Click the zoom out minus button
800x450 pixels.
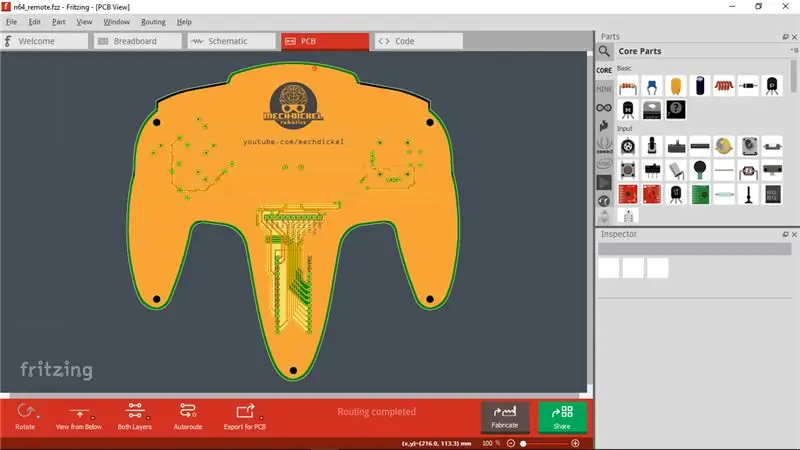[511, 443]
